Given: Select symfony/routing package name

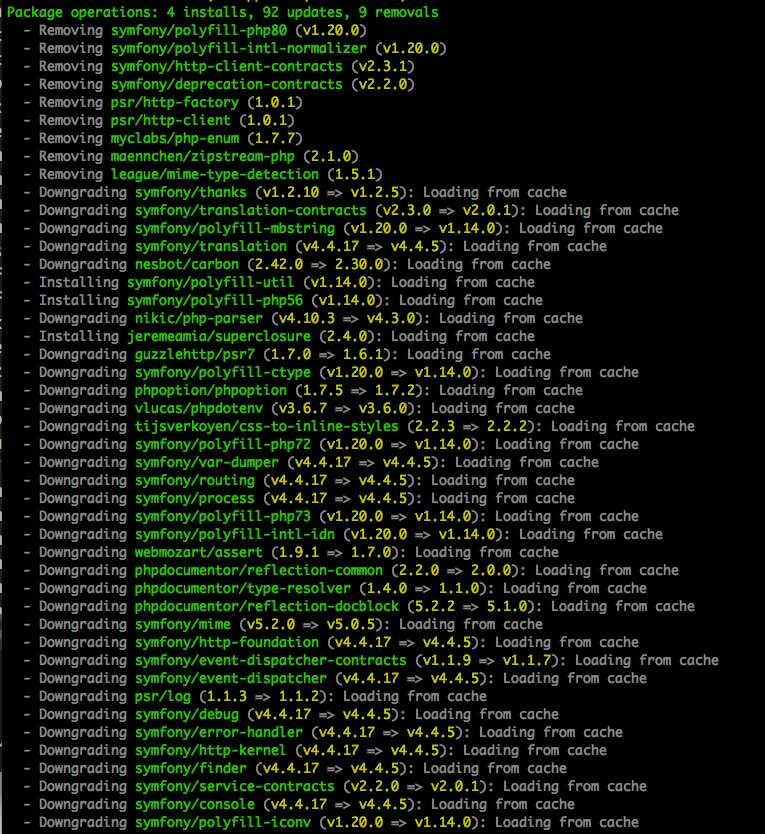Looking at the screenshot, I should tap(195, 480).
